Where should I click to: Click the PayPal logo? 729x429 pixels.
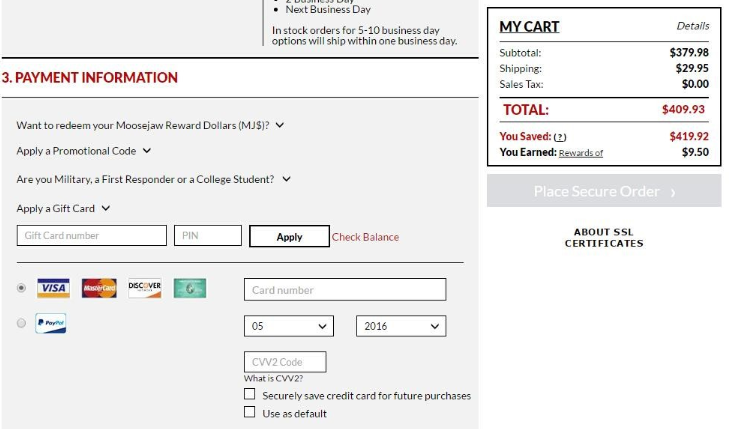[x=51, y=323]
